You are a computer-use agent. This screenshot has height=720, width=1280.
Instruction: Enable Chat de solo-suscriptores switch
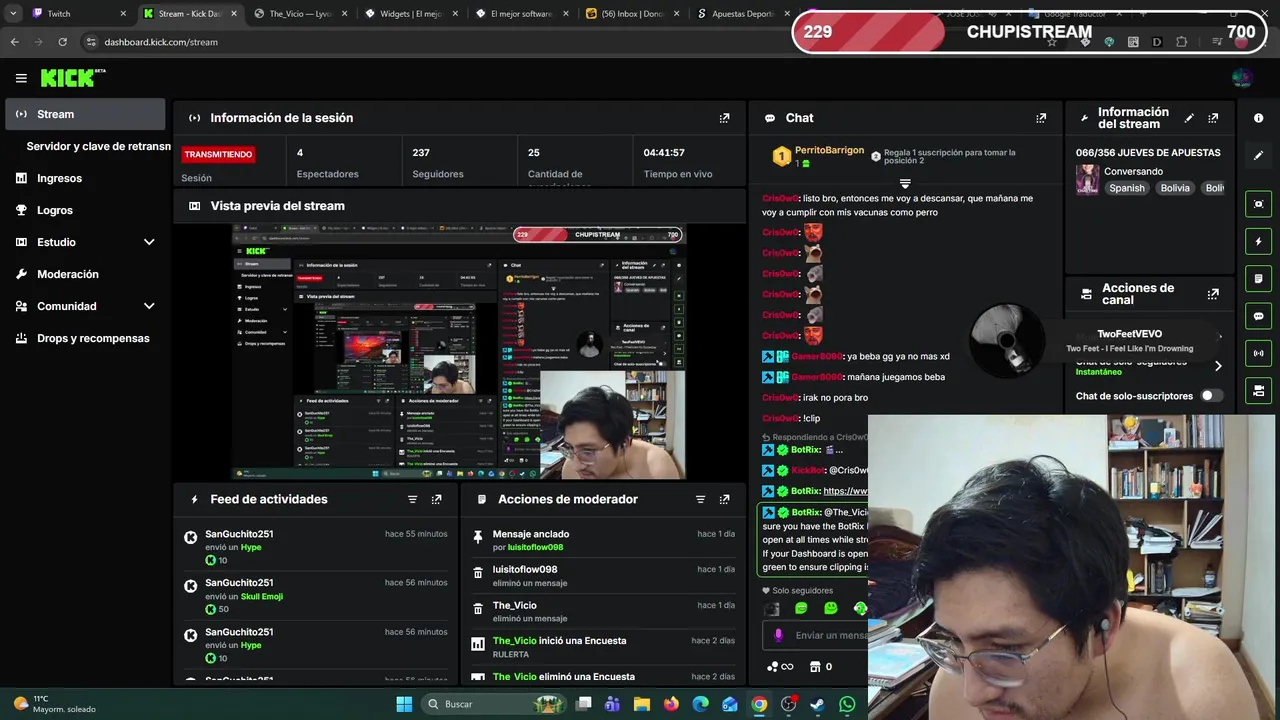pos(1211,396)
